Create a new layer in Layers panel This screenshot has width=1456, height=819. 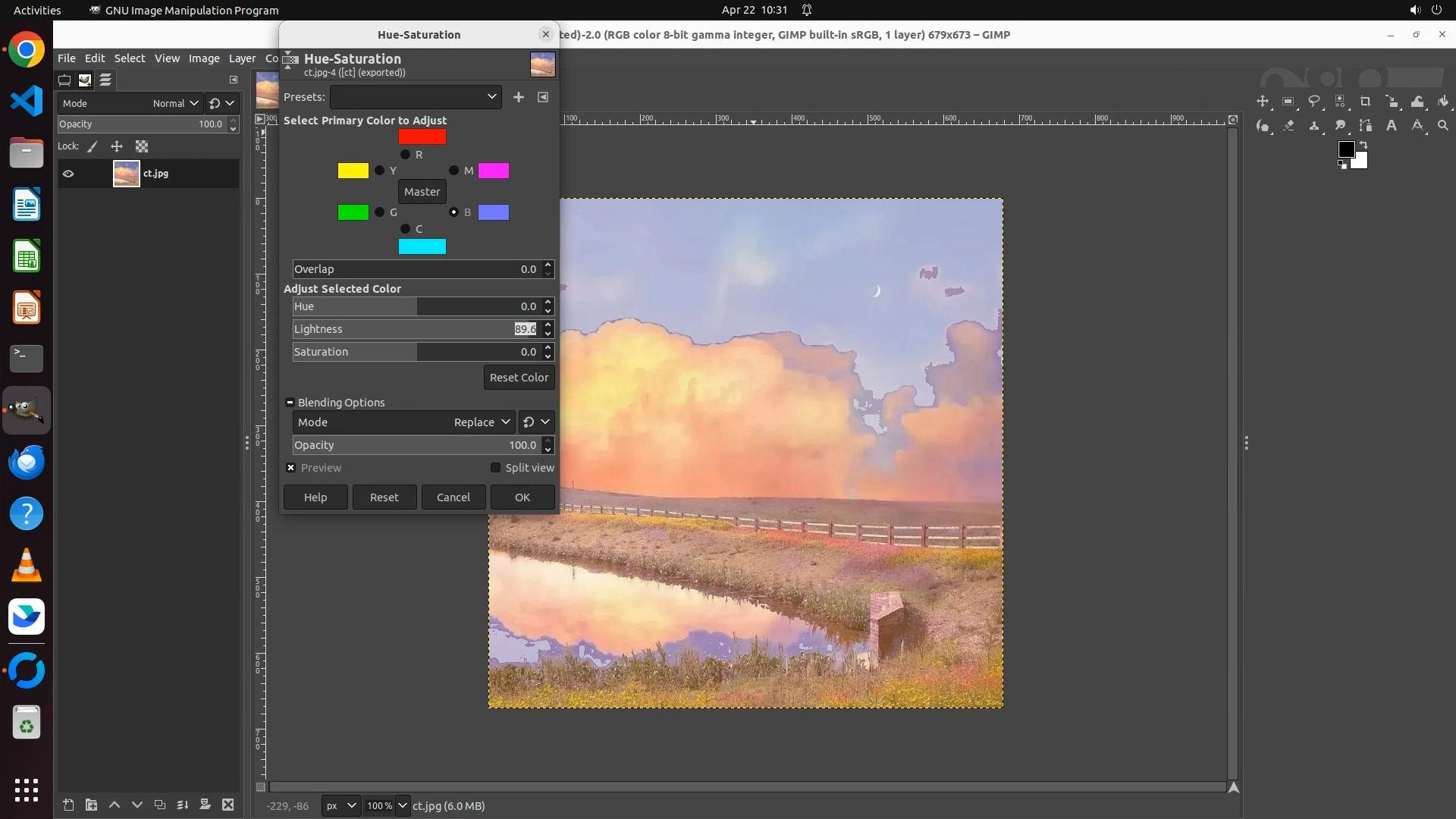click(68, 805)
